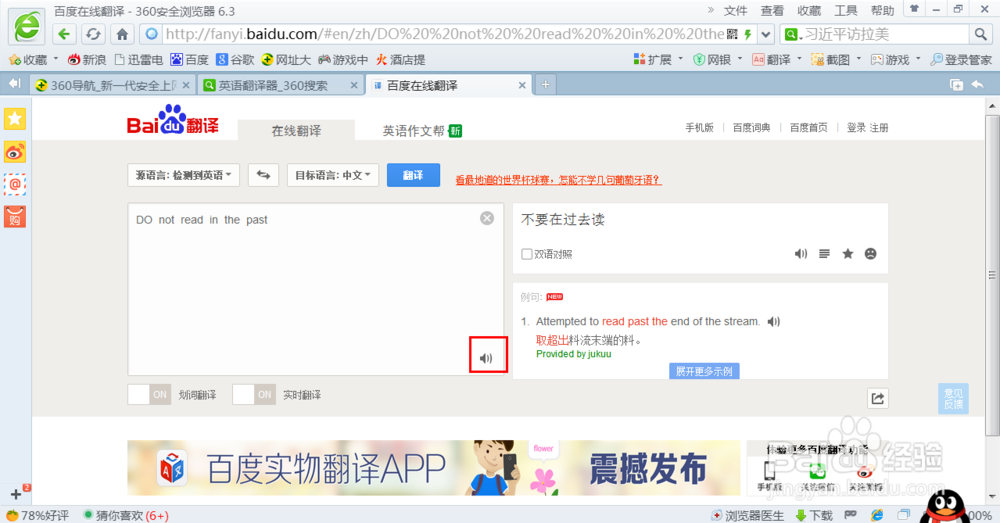
Task: Open the 游戏 toolbar dropdown
Action: [x=896, y=59]
